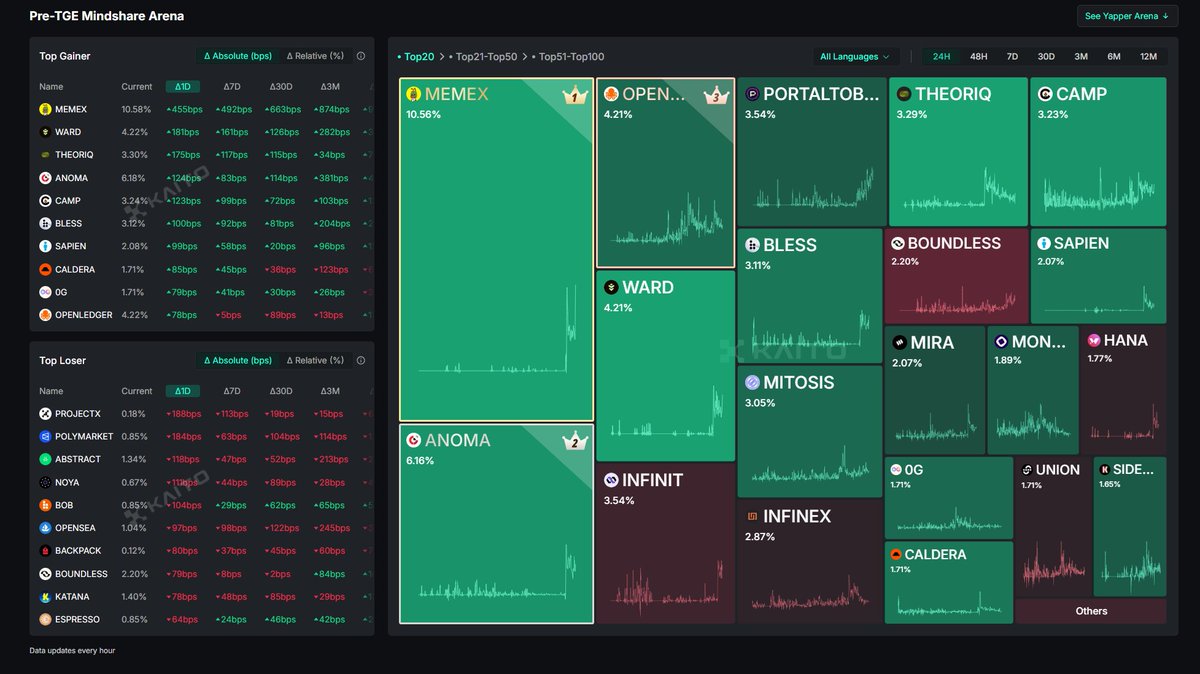Screen dimensions: 1200x674
Task: Click the MON... tile title in treemap
Action: pos(1038,341)
